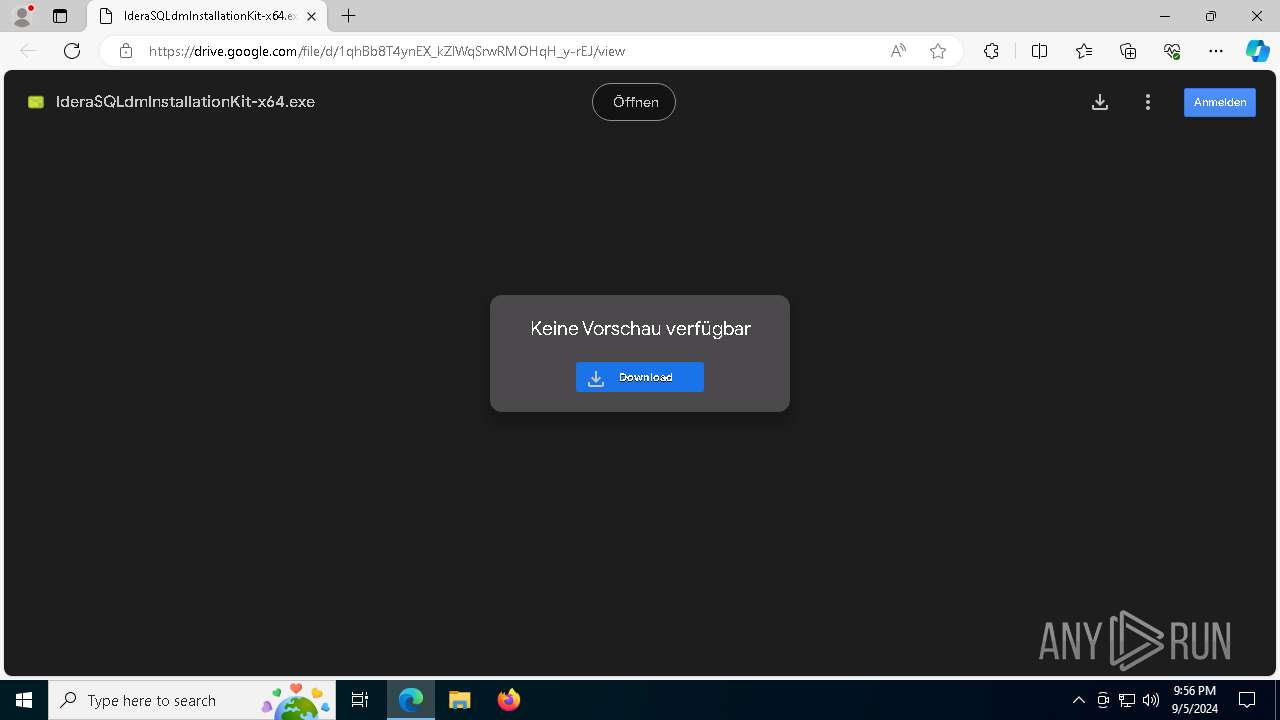Minimize the Edge window
1280x720 pixels.
(1165, 16)
